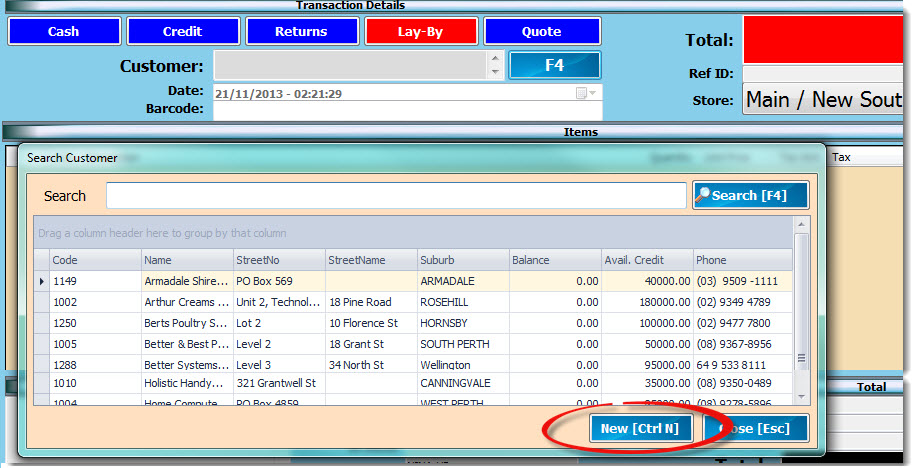
Task: Open the Date calendar dropdown
Action: click(x=586, y=93)
